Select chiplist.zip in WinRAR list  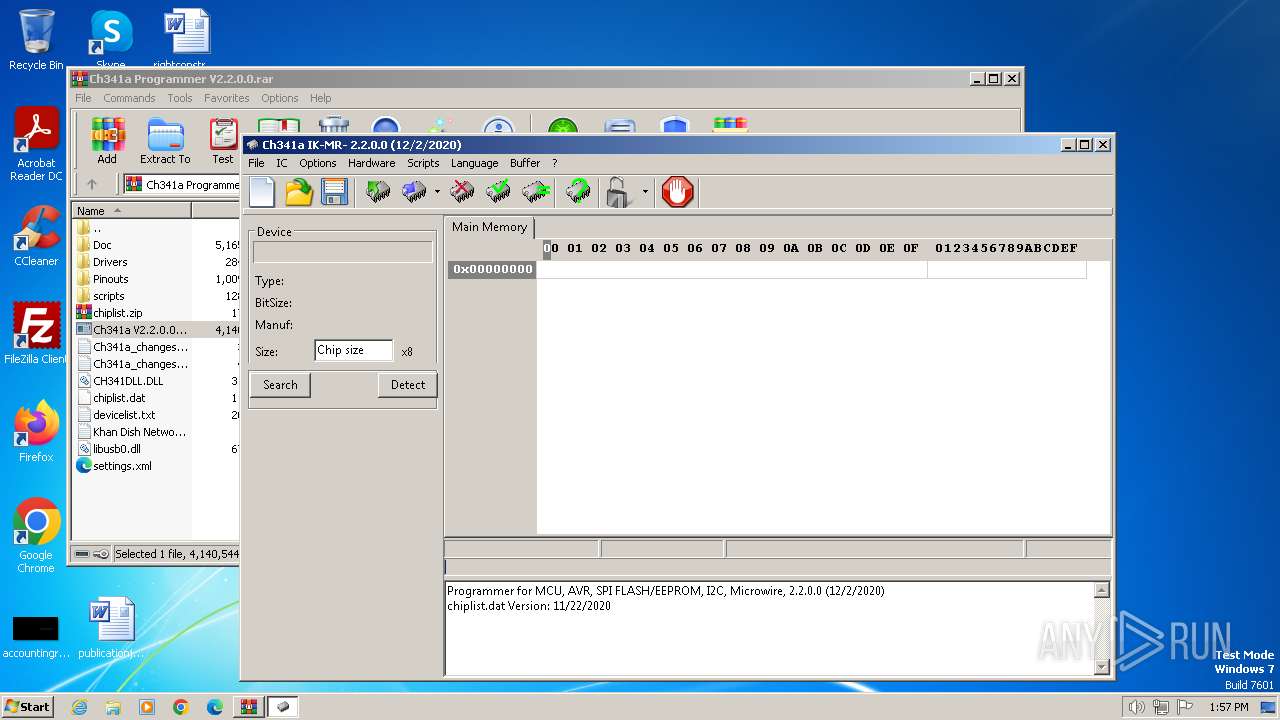coord(117,313)
